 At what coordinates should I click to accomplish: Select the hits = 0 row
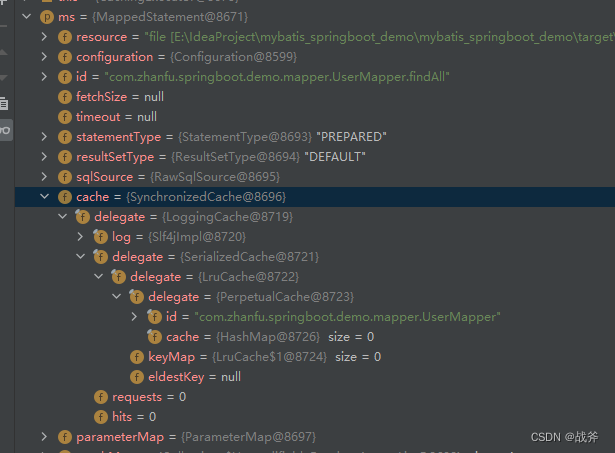(x=315, y=417)
